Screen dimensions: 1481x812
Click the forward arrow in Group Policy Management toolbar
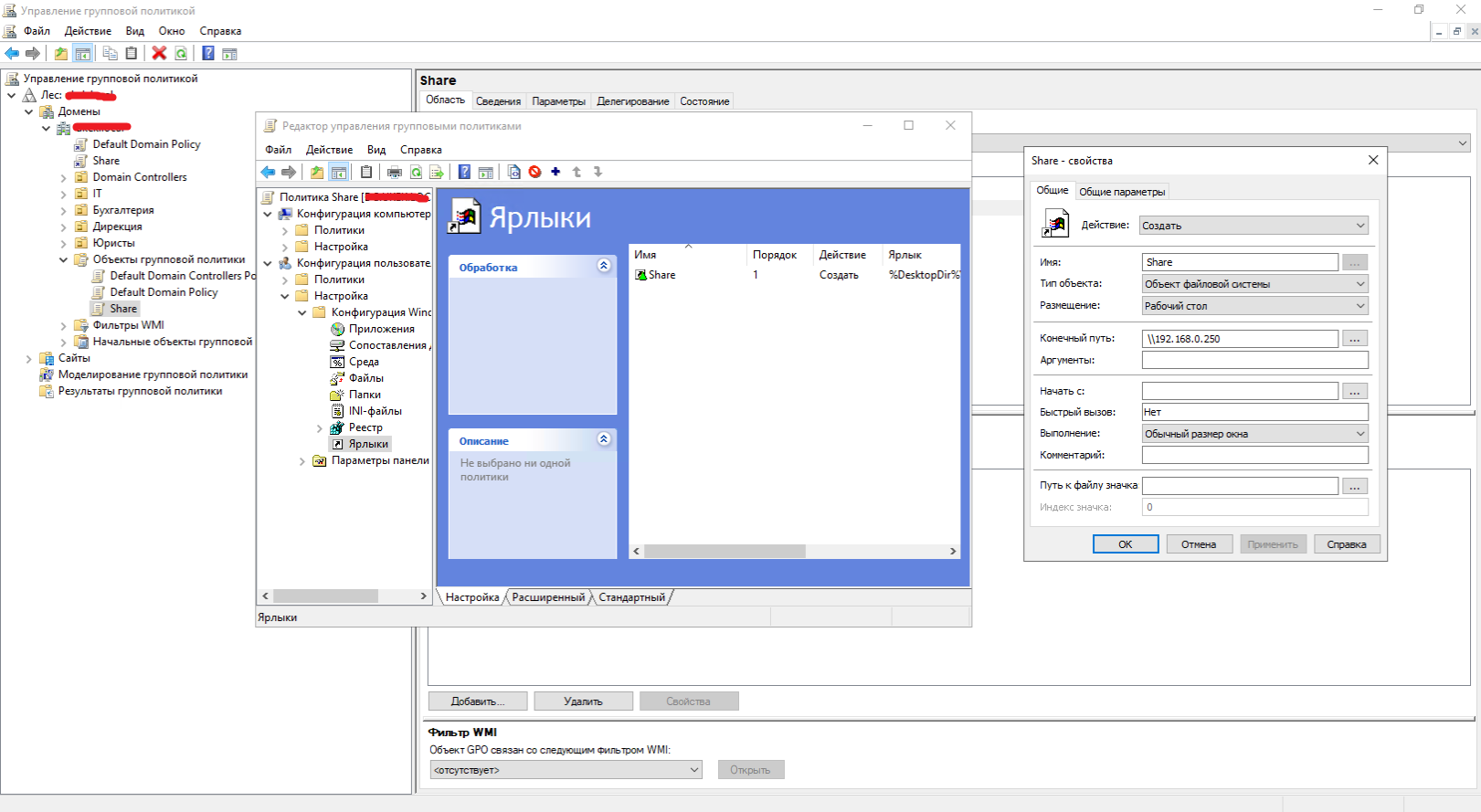click(x=33, y=54)
